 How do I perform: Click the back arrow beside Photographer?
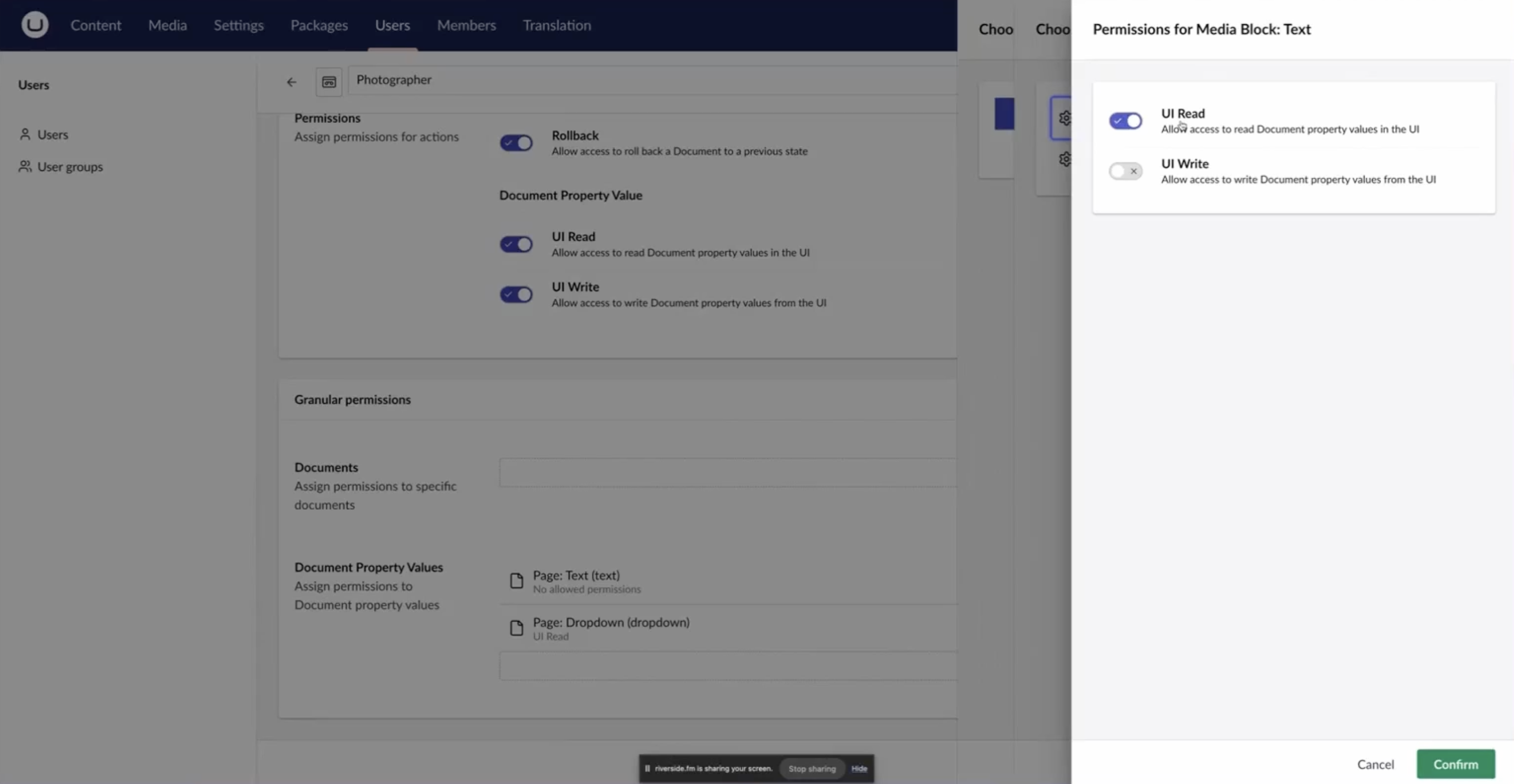tap(292, 81)
